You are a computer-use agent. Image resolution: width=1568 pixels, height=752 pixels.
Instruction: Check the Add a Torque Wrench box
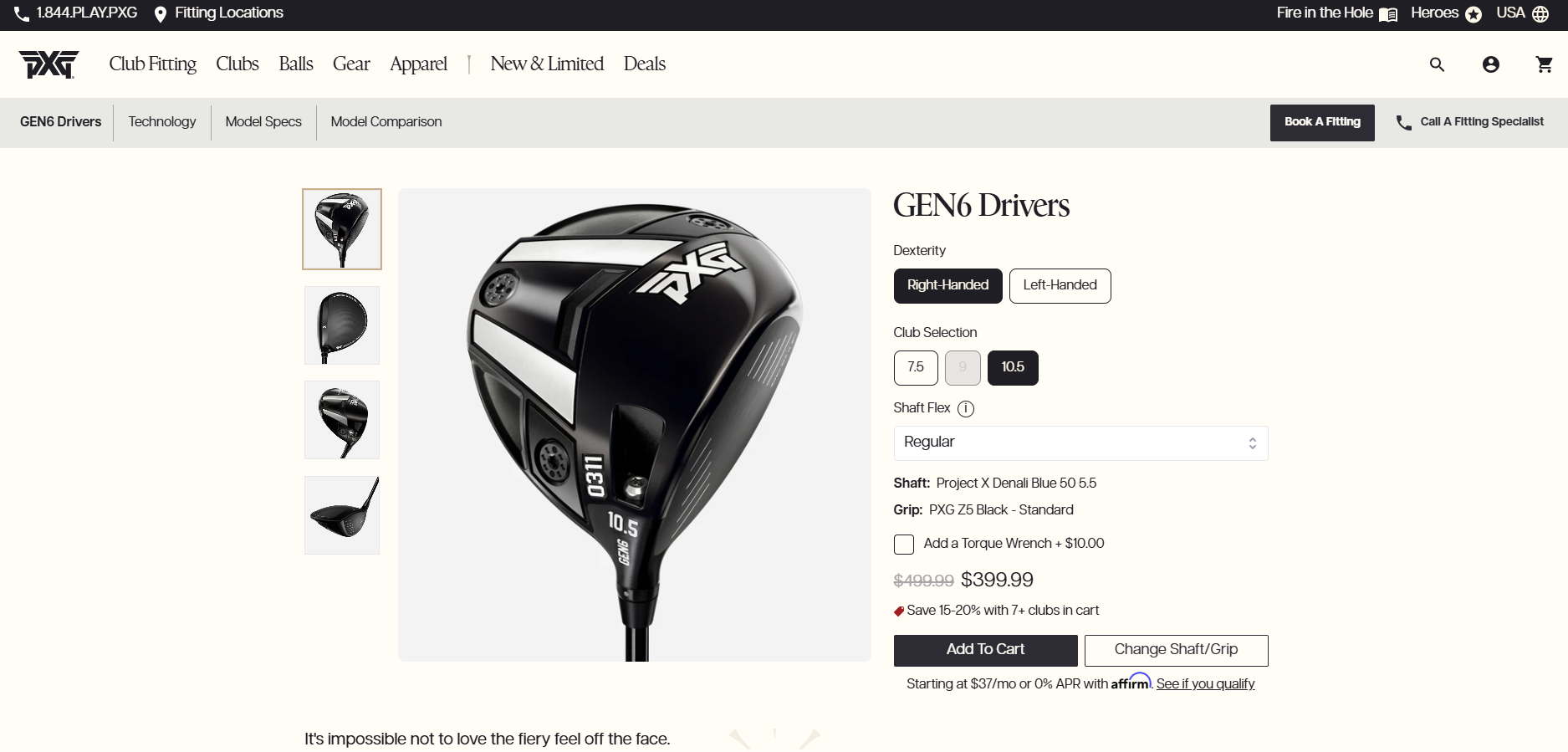pos(904,545)
